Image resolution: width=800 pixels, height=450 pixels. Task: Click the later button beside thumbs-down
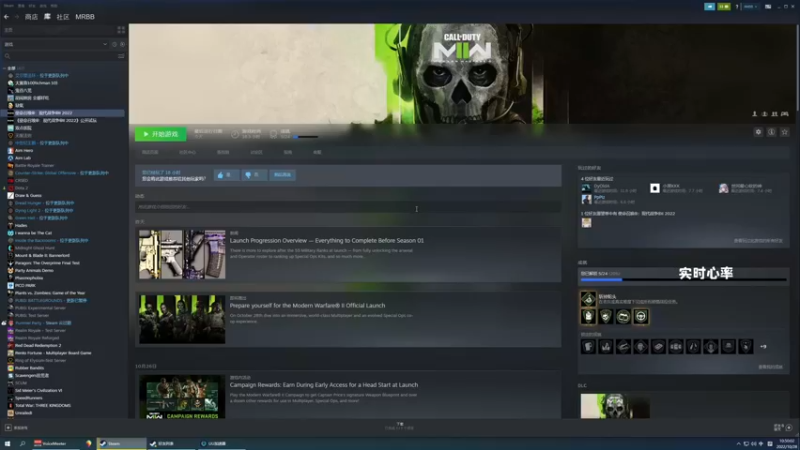tap(282, 175)
